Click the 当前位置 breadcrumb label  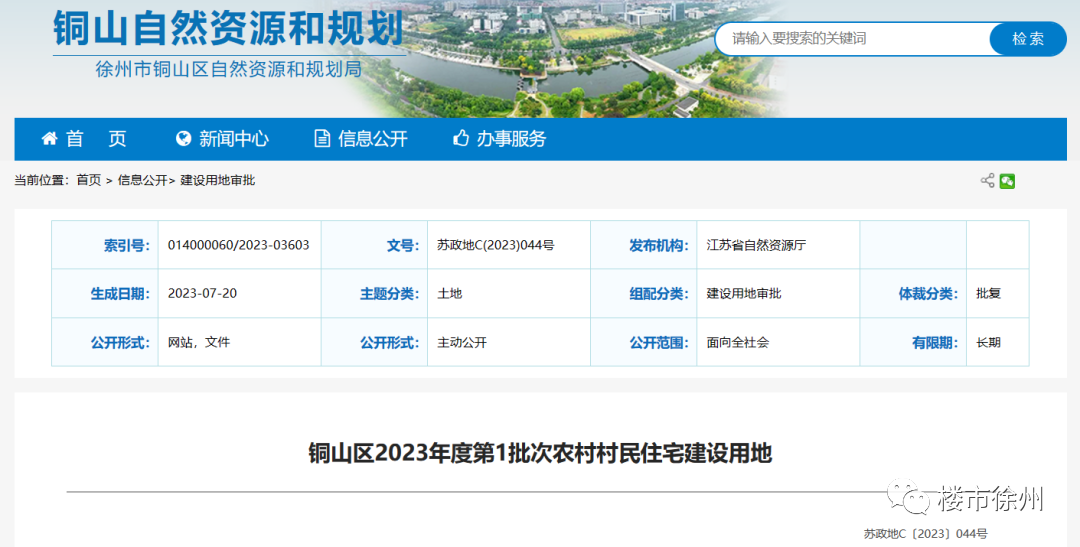point(42,180)
